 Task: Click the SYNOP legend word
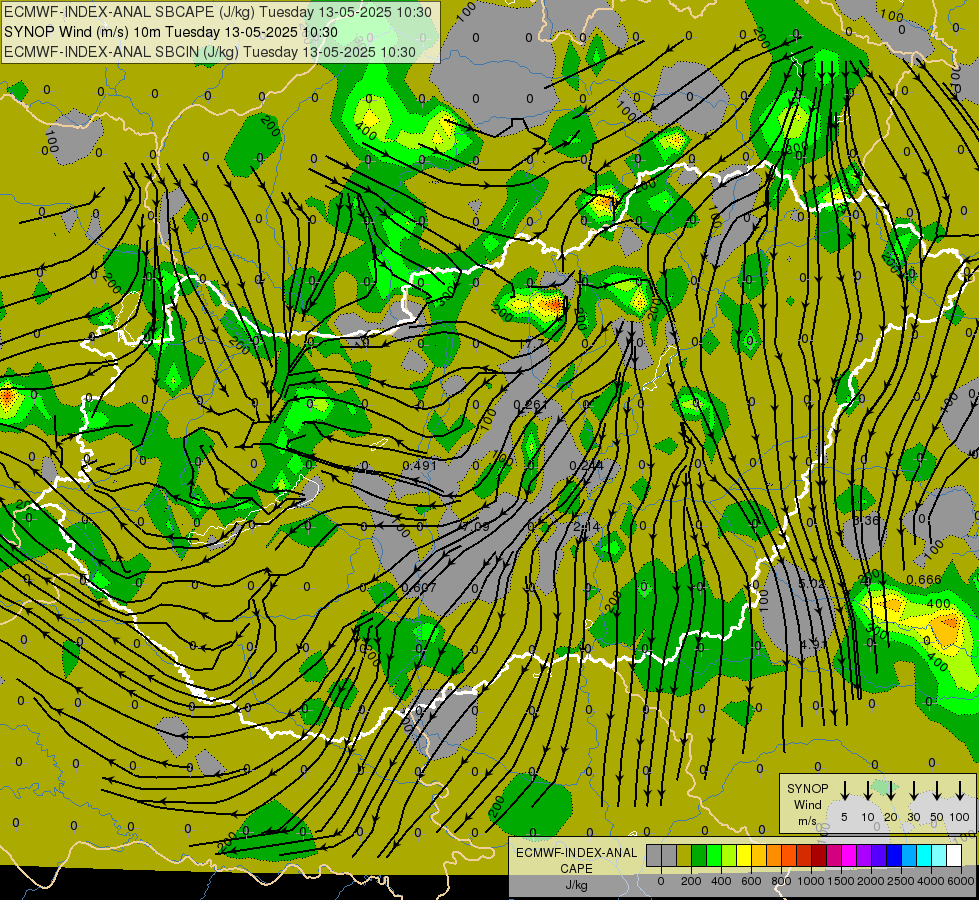tap(807, 788)
